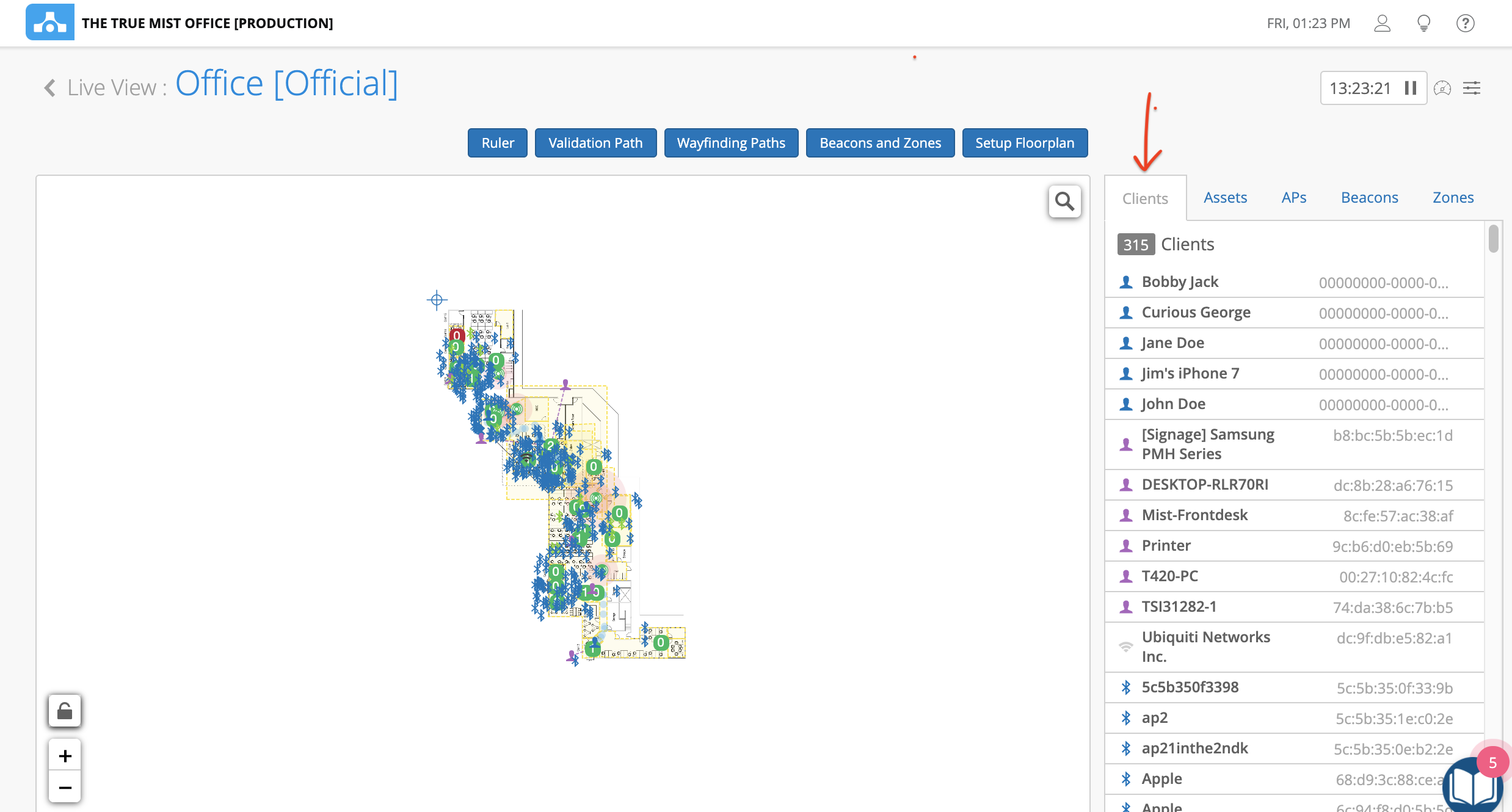The width and height of the screenshot is (1512, 812).
Task: Select the Ruler tool button
Action: 497,143
